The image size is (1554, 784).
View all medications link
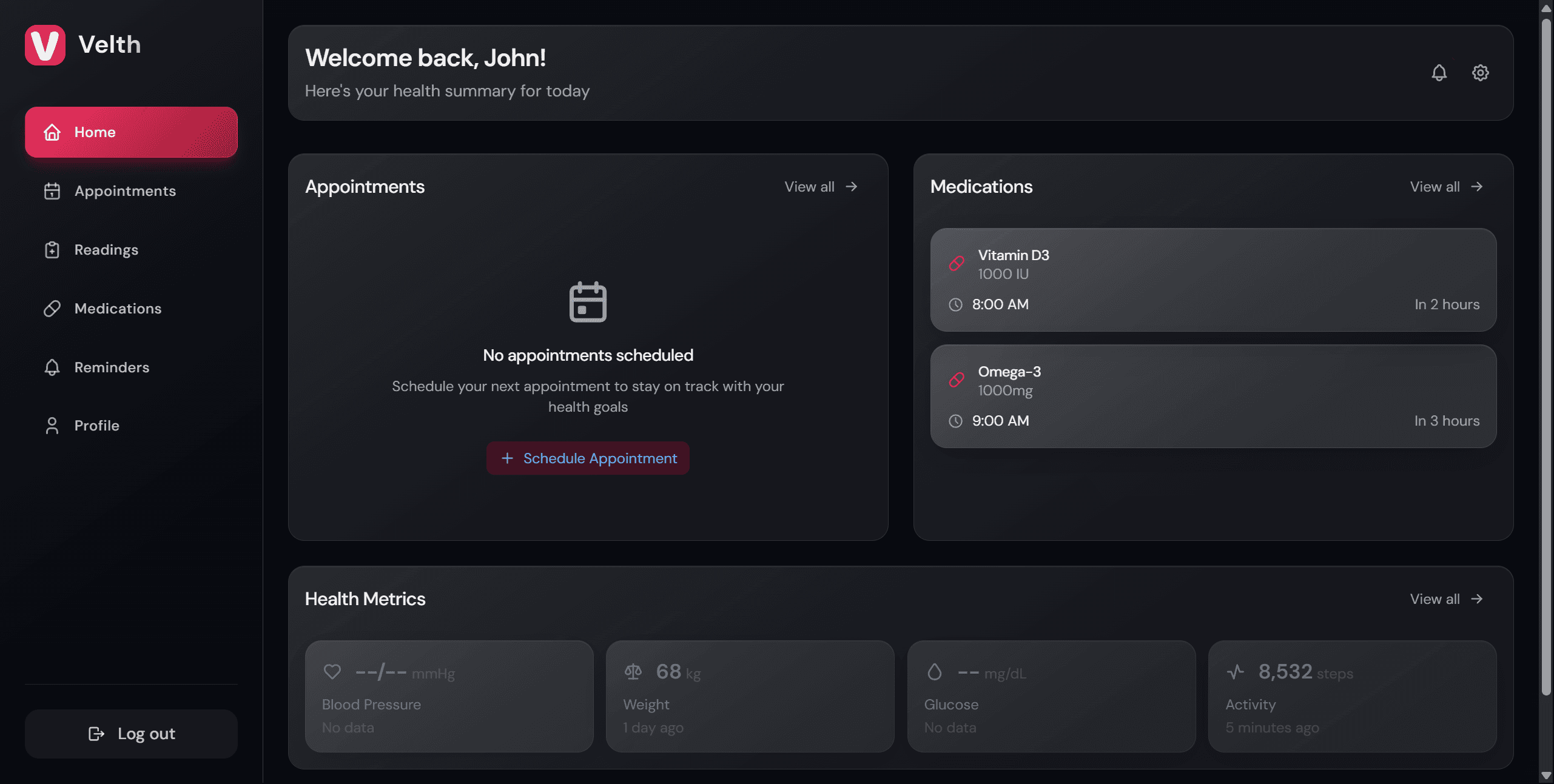pyautogui.click(x=1446, y=187)
